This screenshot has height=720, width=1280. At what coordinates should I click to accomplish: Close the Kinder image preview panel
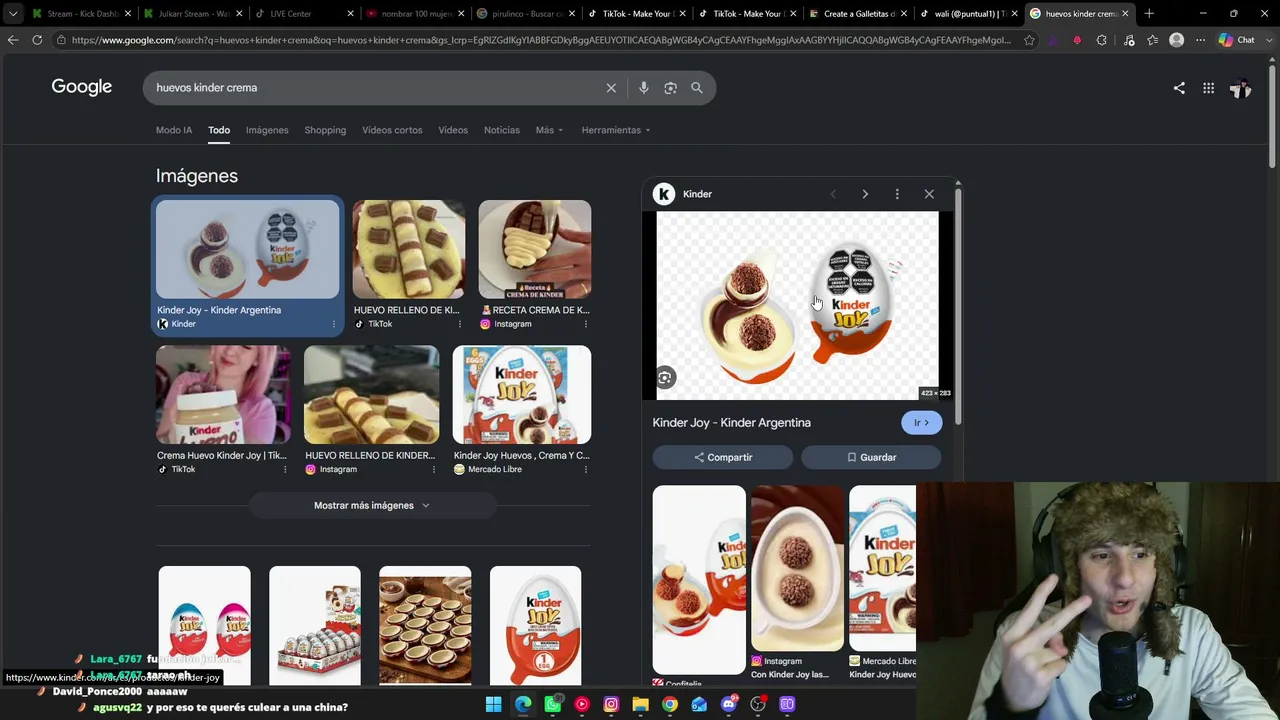tap(929, 194)
